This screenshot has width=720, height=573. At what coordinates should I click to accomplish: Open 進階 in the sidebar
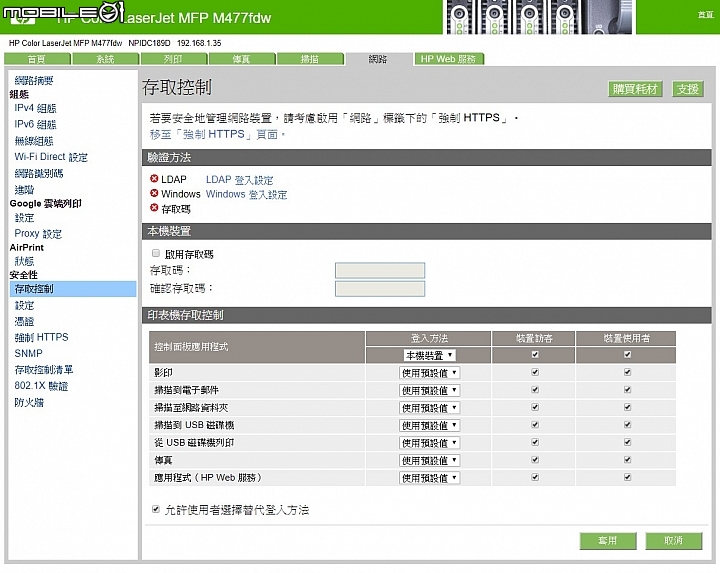[24, 190]
